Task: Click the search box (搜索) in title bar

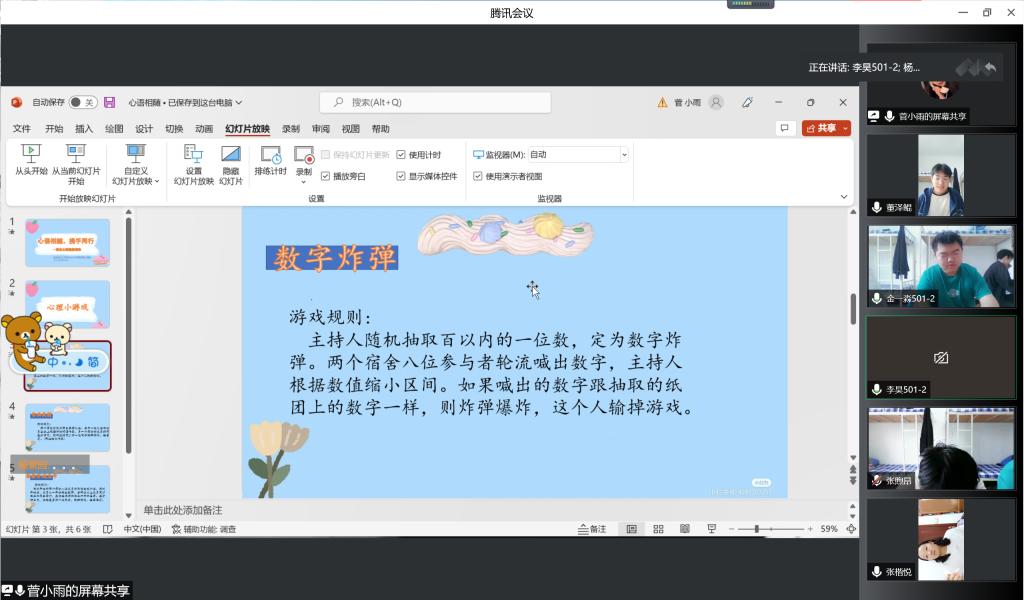Action: [x=435, y=102]
